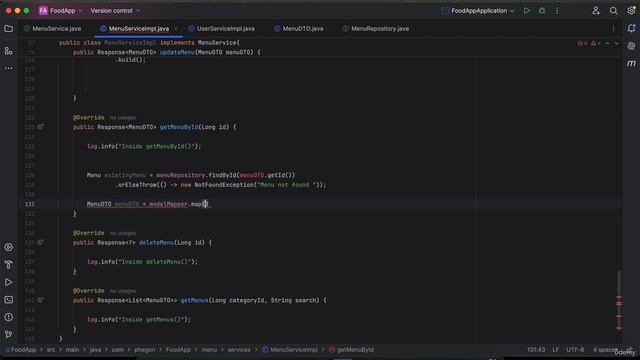Open recent tabs list ellipsis

coord(613,29)
